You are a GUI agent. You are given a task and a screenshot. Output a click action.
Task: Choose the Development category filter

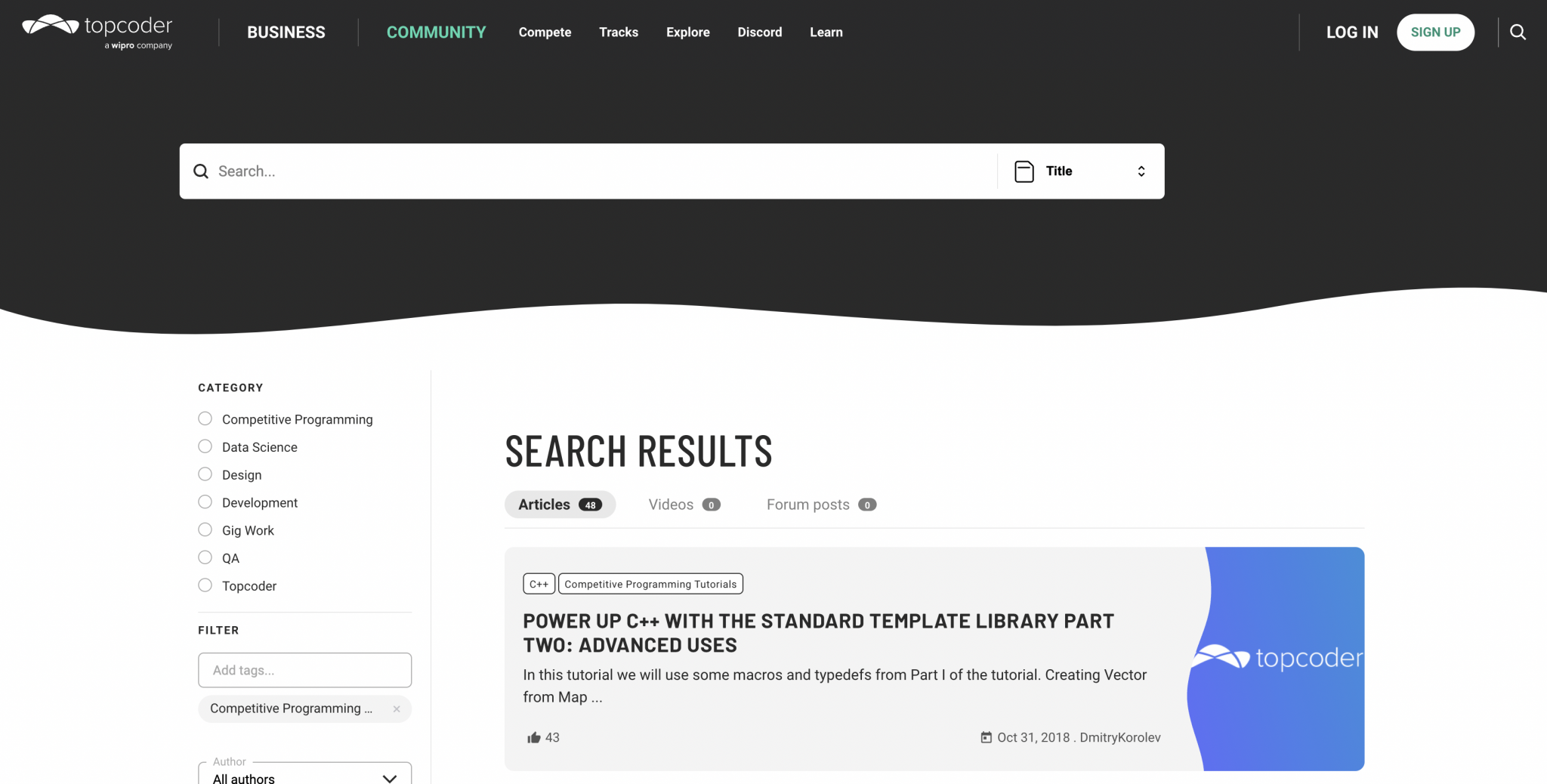coord(204,501)
